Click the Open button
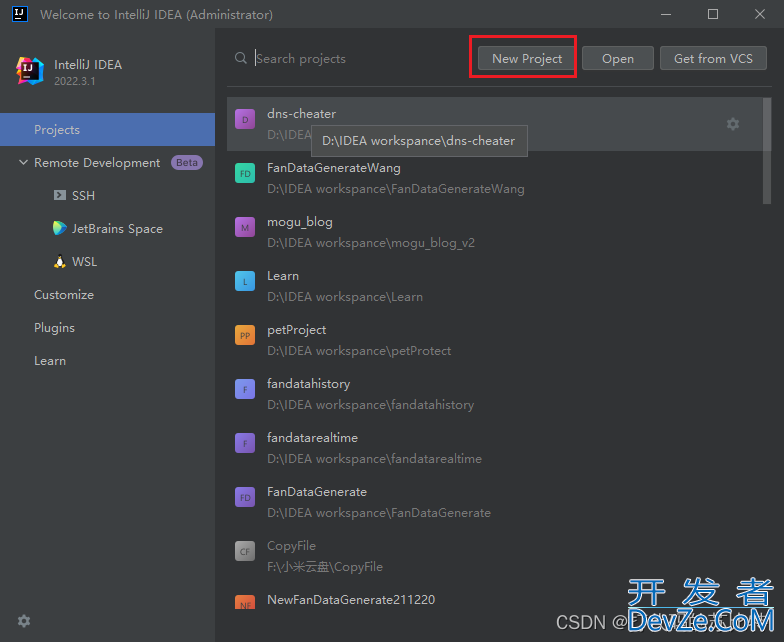 [618, 58]
